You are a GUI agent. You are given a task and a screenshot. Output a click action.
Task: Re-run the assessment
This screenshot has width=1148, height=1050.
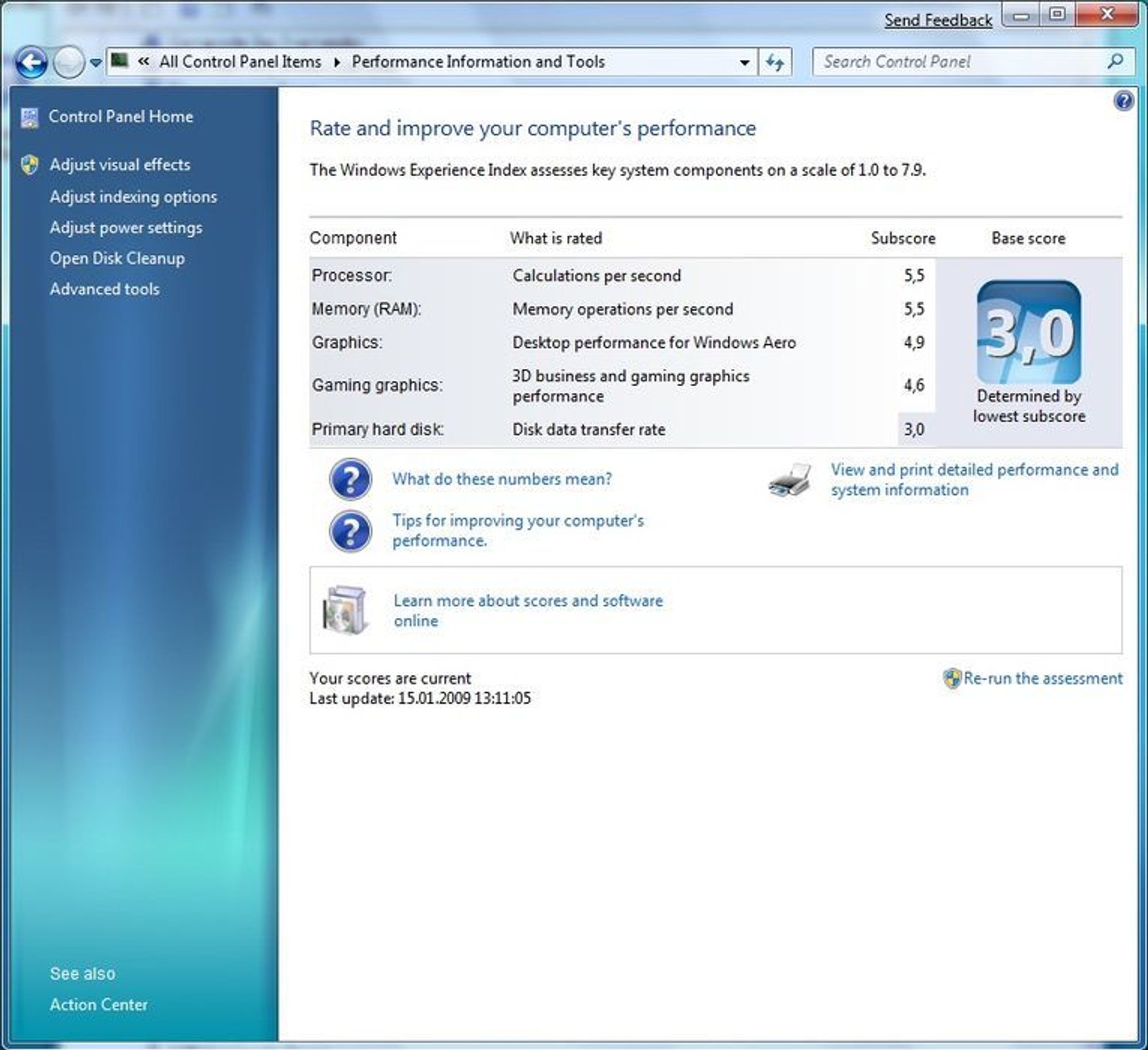1042,678
